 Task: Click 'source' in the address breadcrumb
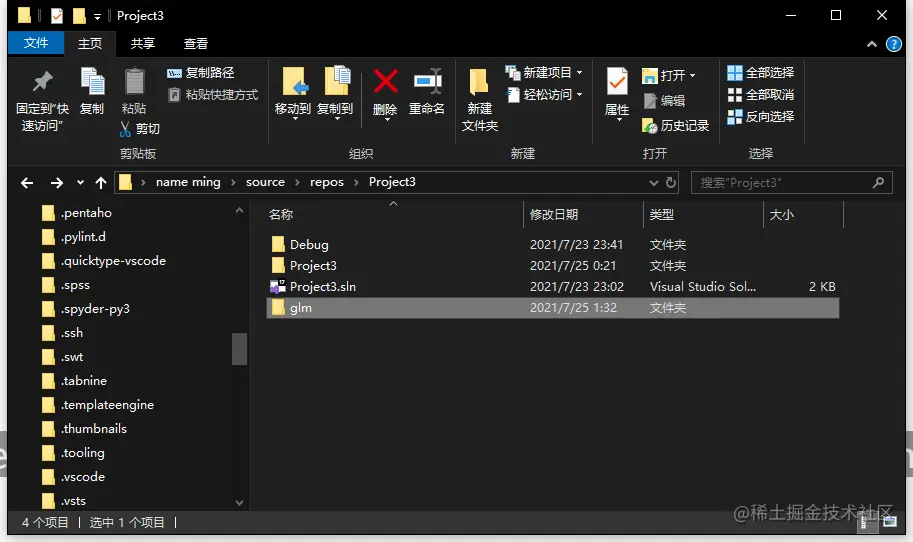(x=266, y=182)
